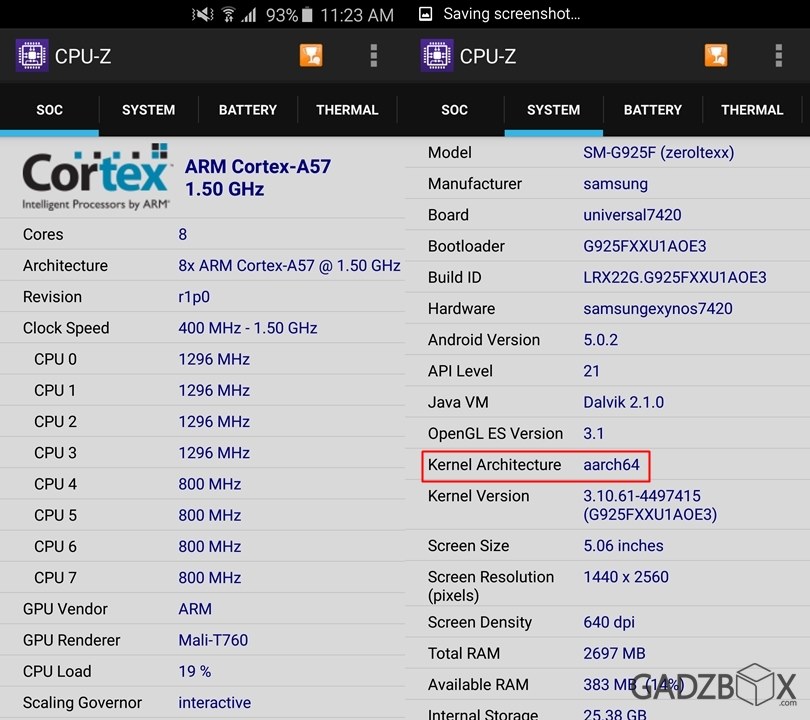
Task: Tap the battery icon in status bar
Action: click(x=307, y=14)
